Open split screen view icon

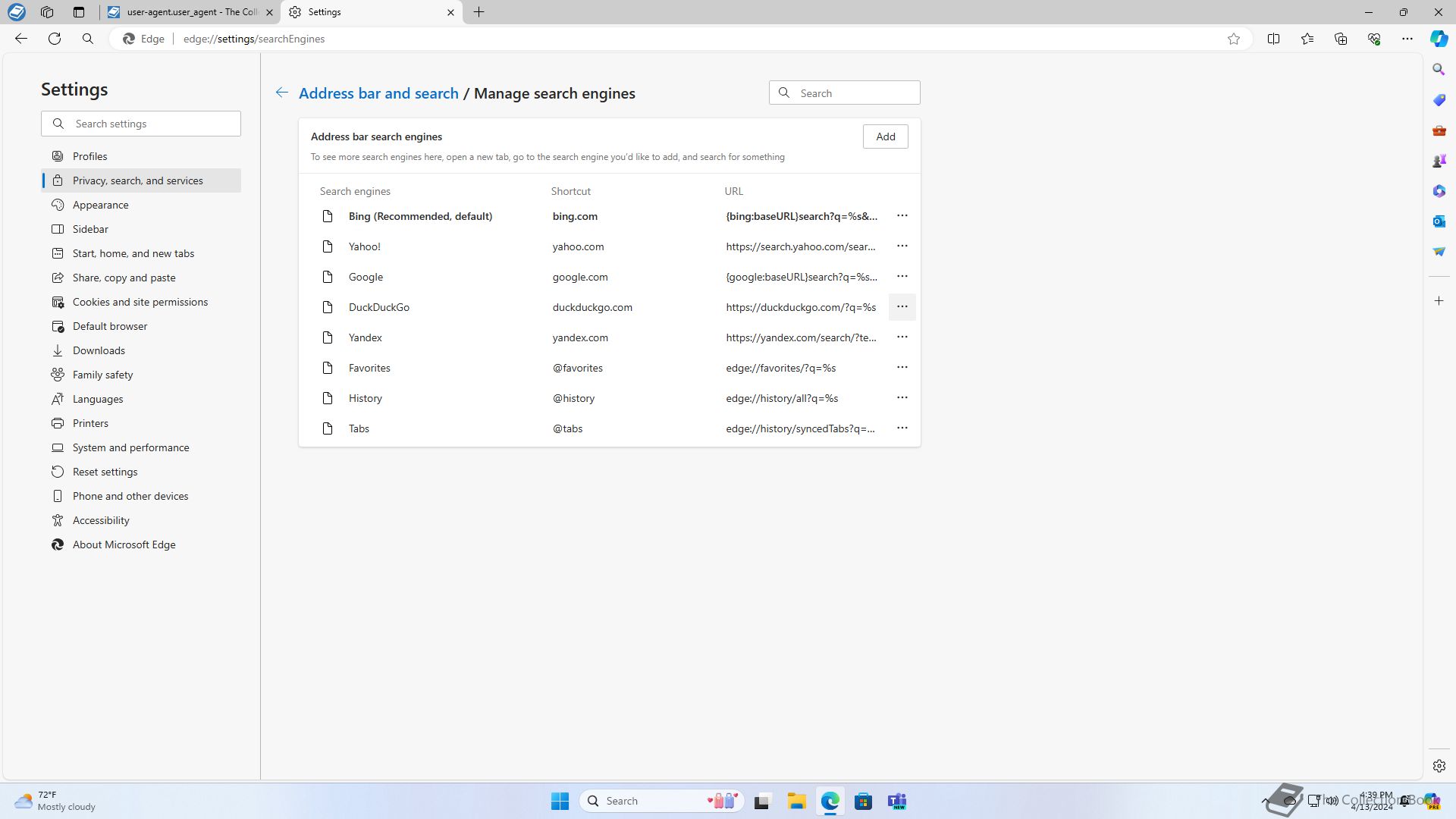coord(1274,39)
